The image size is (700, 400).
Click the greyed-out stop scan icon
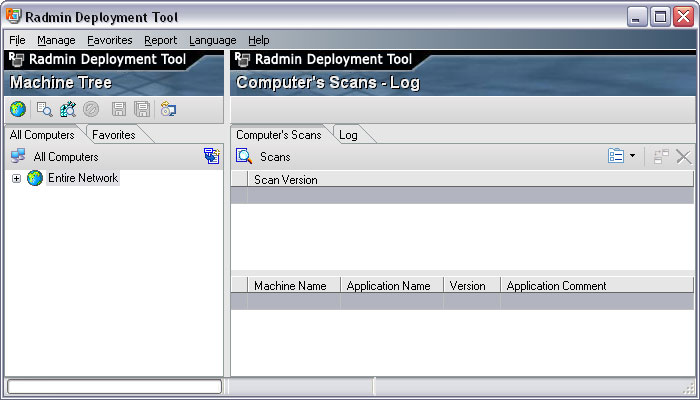tap(91, 109)
